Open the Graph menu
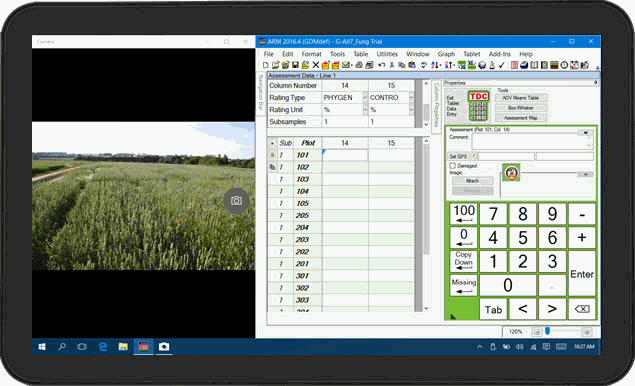The height and width of the screenshot is (386, 635). point(446,54)
